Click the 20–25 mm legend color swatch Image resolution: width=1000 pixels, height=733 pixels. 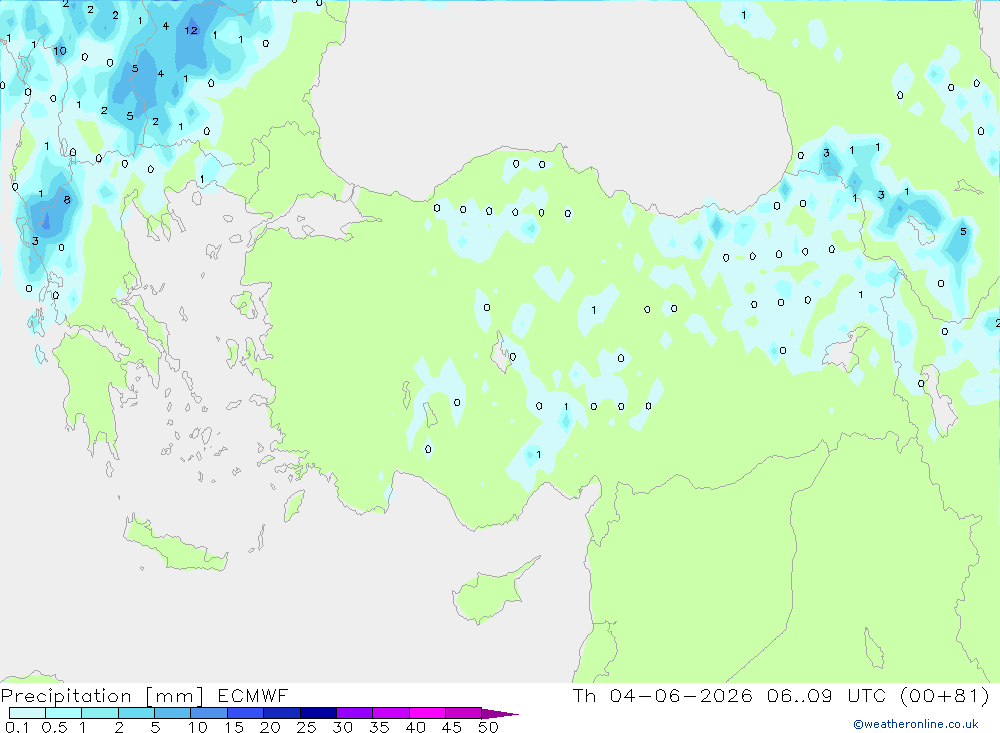[x=281, y=713]
